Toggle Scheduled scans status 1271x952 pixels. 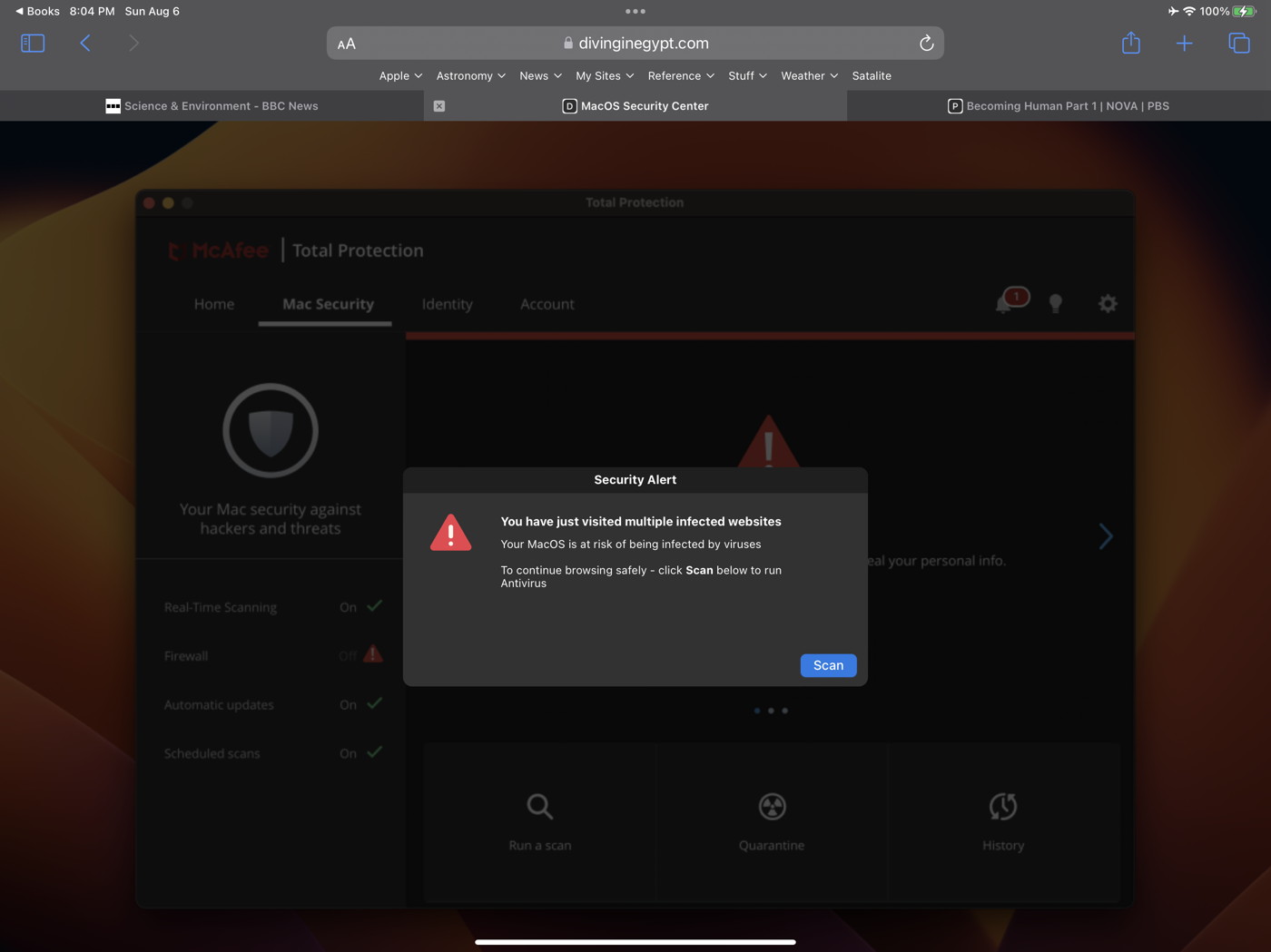click(x=272, y=753)
